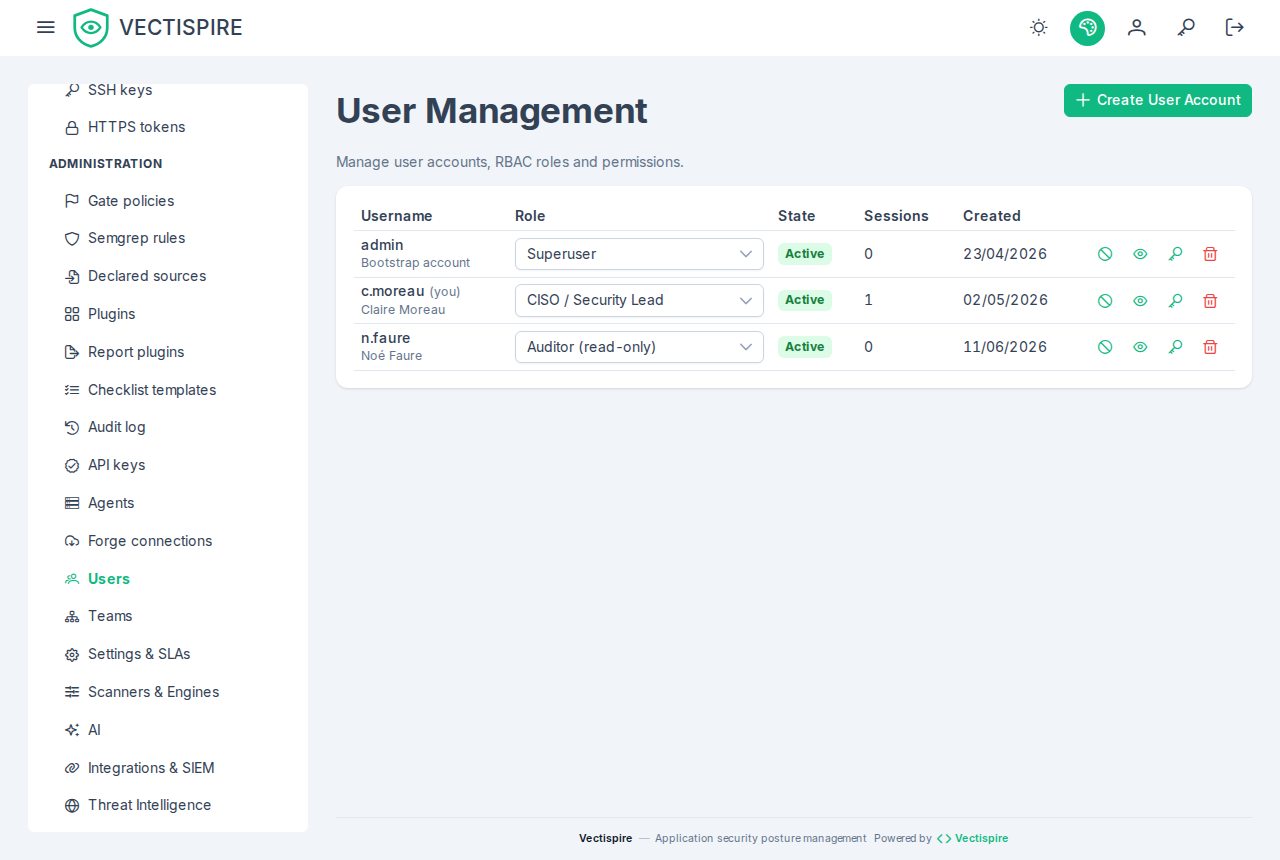Click the eye icon for c.moreau
The height and width of the screenshot is (860, 1280).
point(1140,300)
